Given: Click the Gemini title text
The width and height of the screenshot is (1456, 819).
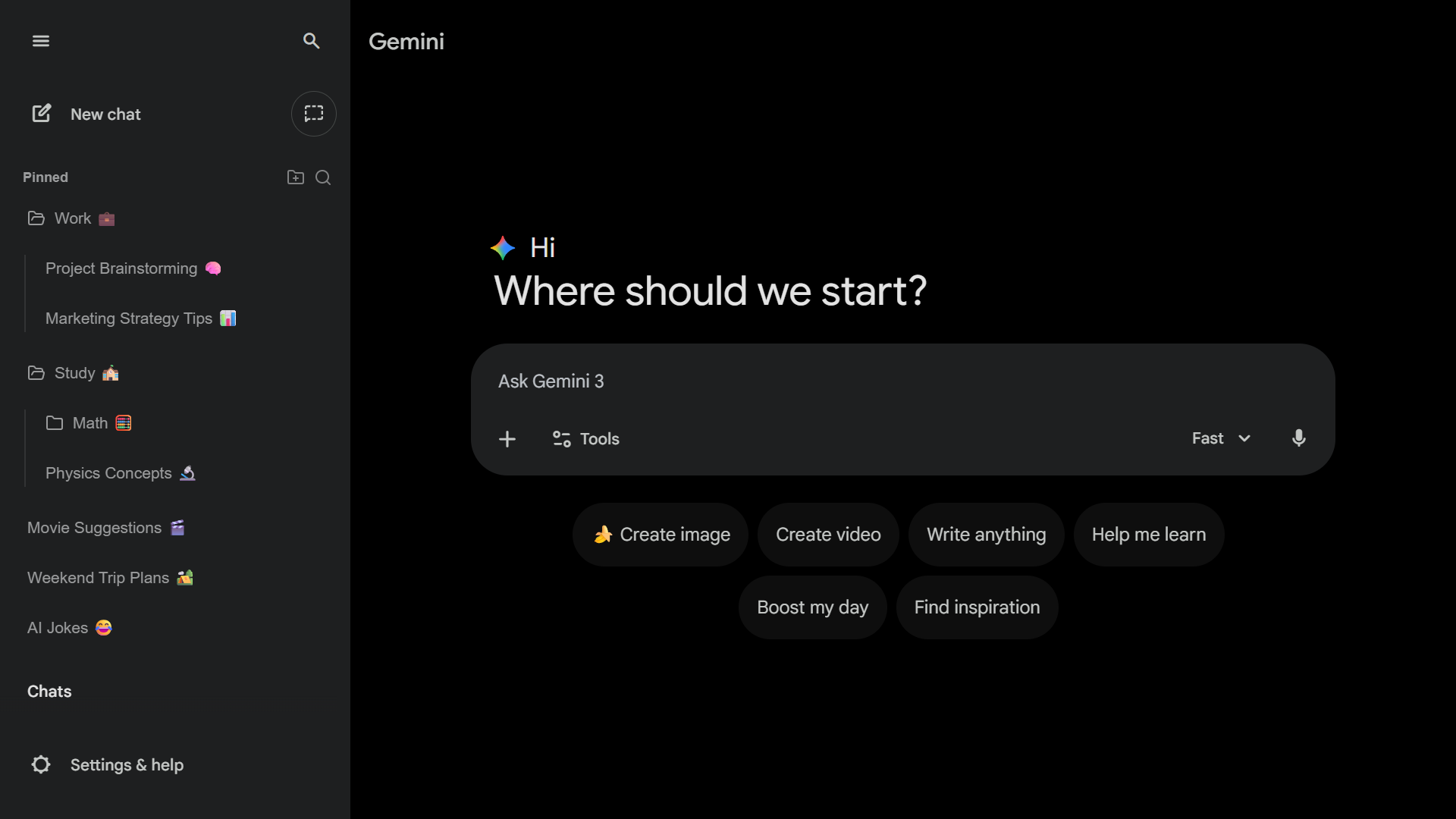Looking at the screenshot, I should coord(406,42).
